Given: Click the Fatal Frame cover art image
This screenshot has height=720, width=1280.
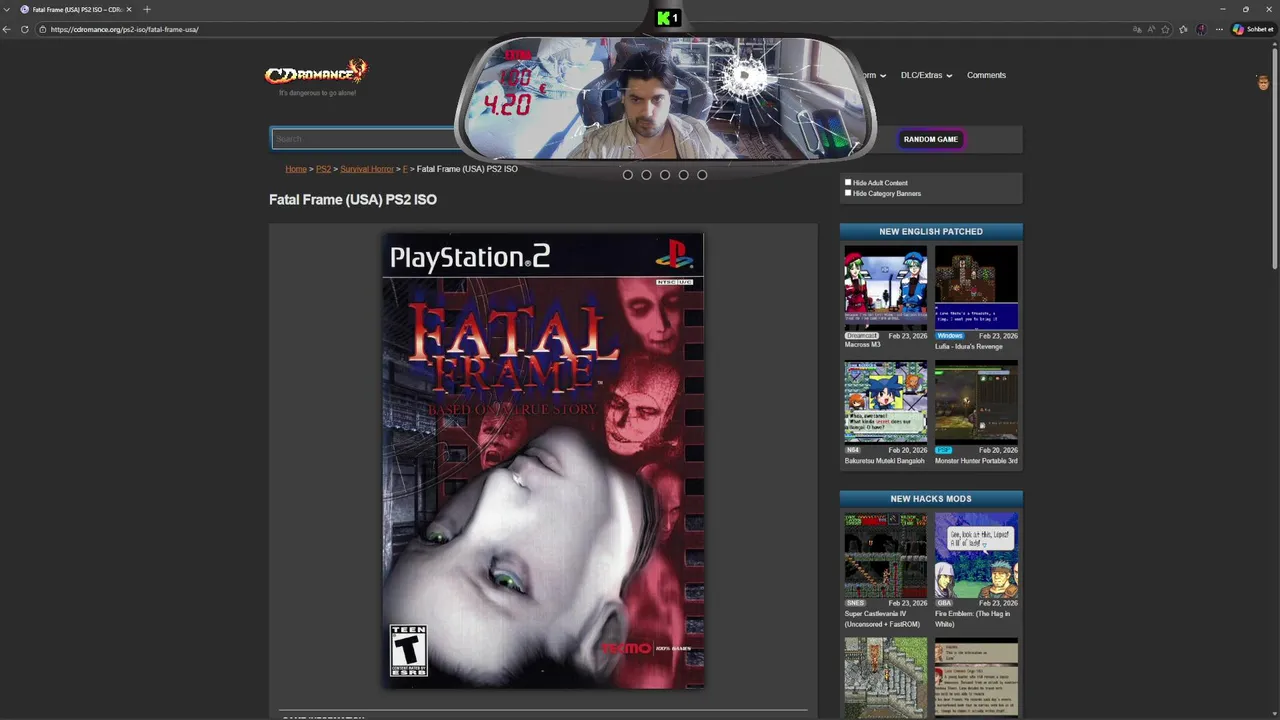Looking at the screenshot, I should [x=544, y=461].
